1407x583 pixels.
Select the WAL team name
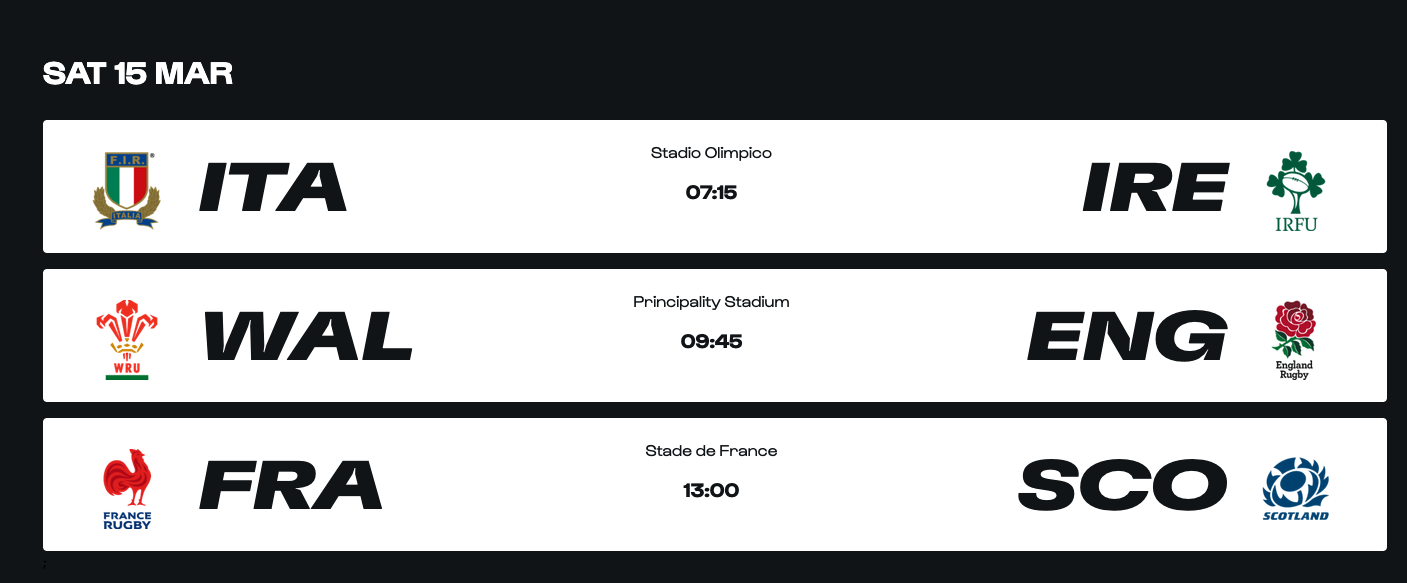coord(308,336)
